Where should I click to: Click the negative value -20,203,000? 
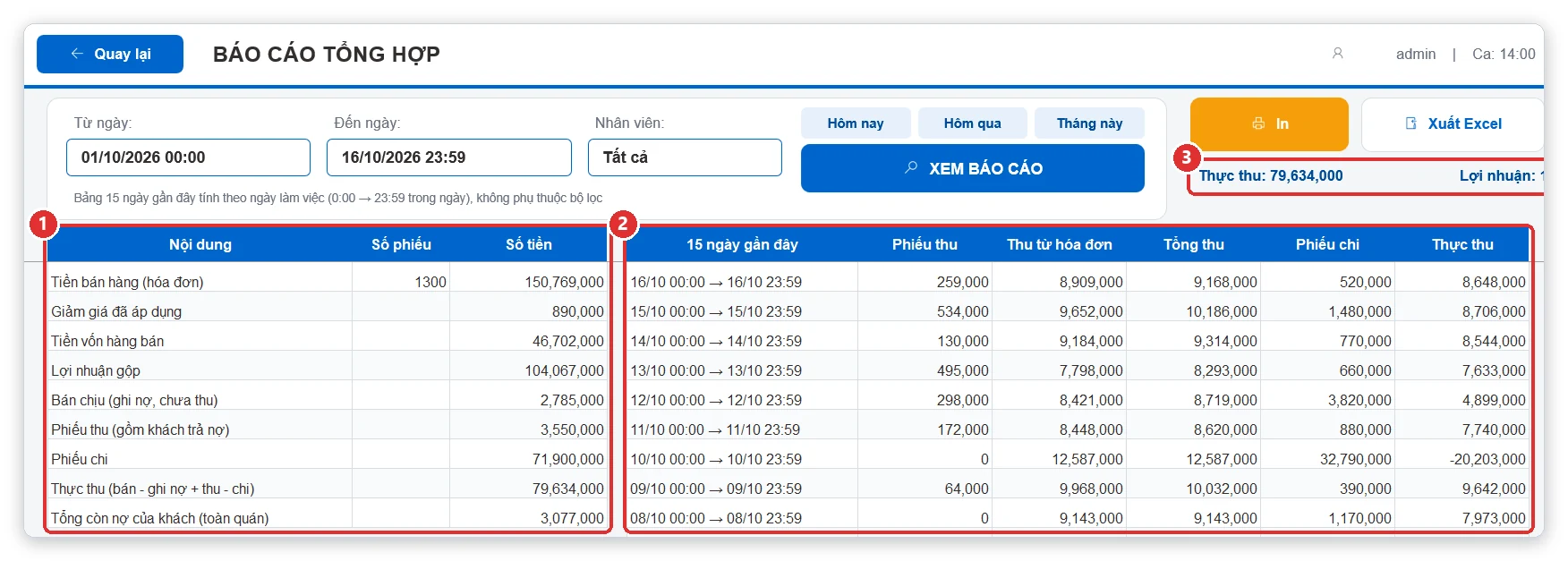tap(1487, 459)
